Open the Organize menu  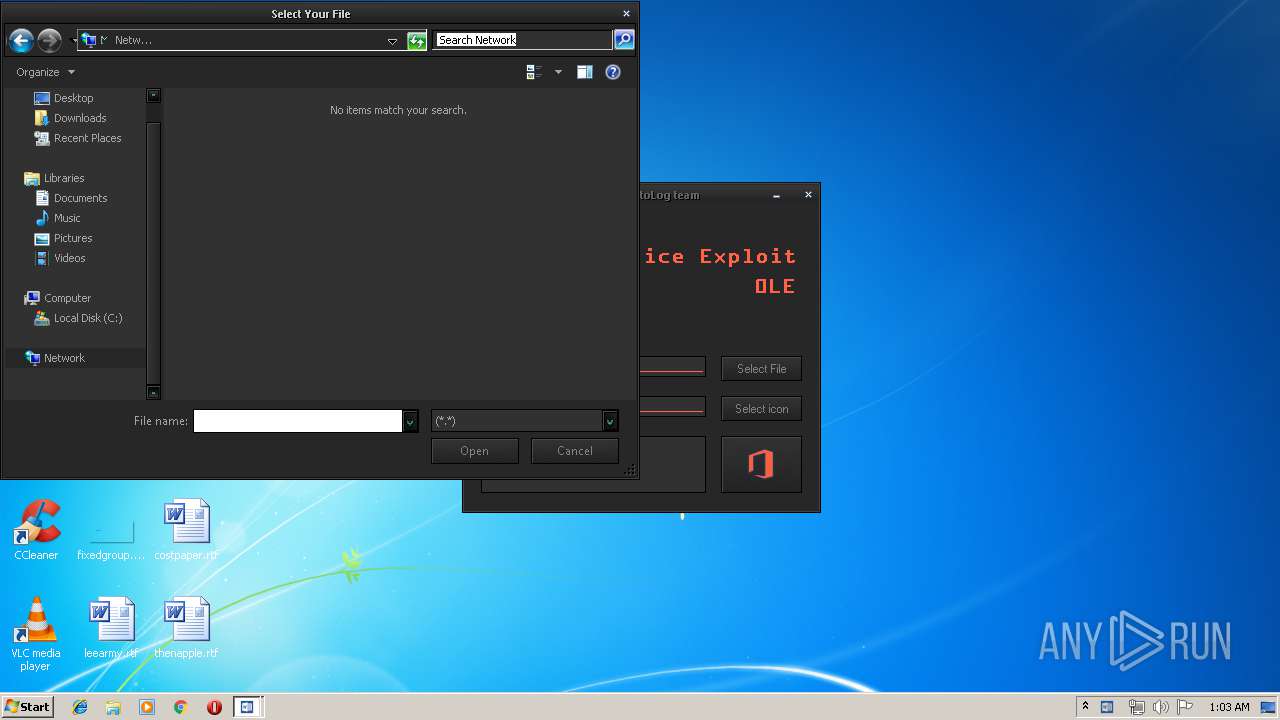45,72
